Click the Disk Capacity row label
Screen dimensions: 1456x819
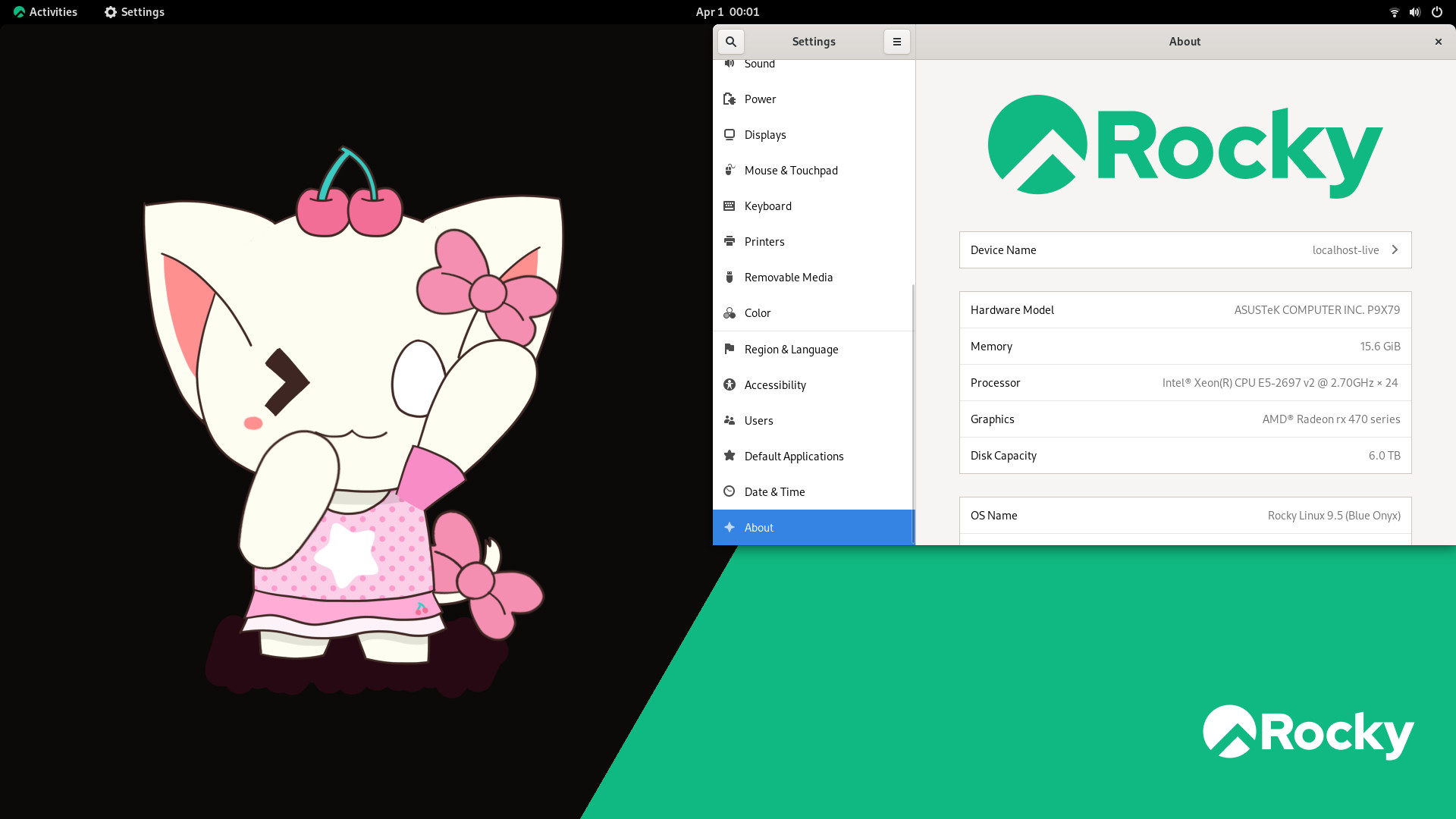tap(1003, 455)
